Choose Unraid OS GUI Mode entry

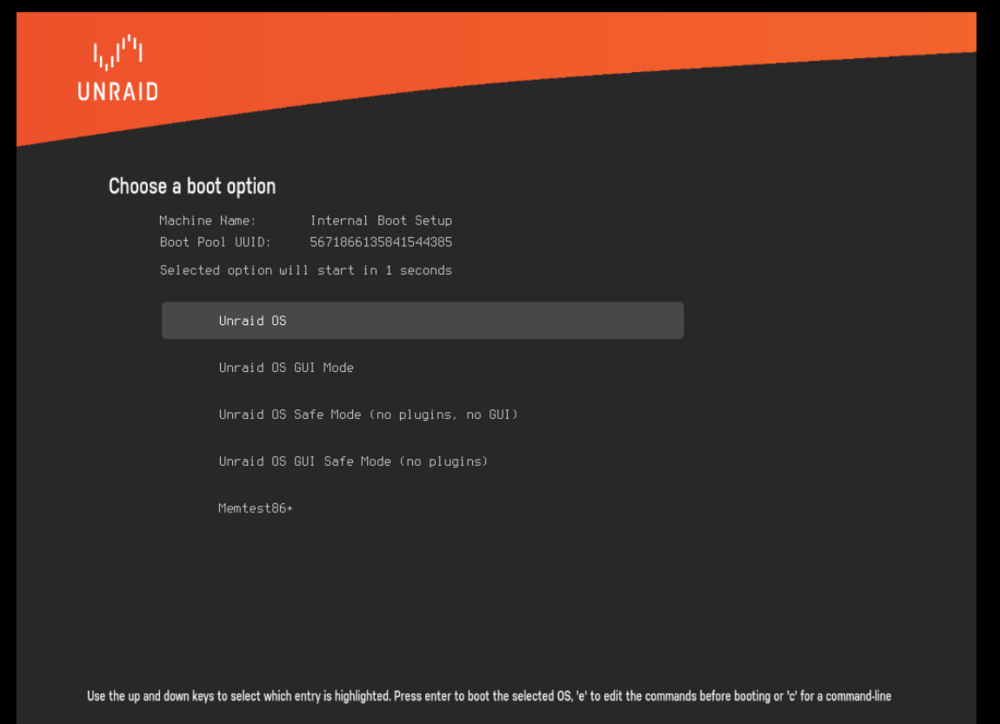point(286,367)
